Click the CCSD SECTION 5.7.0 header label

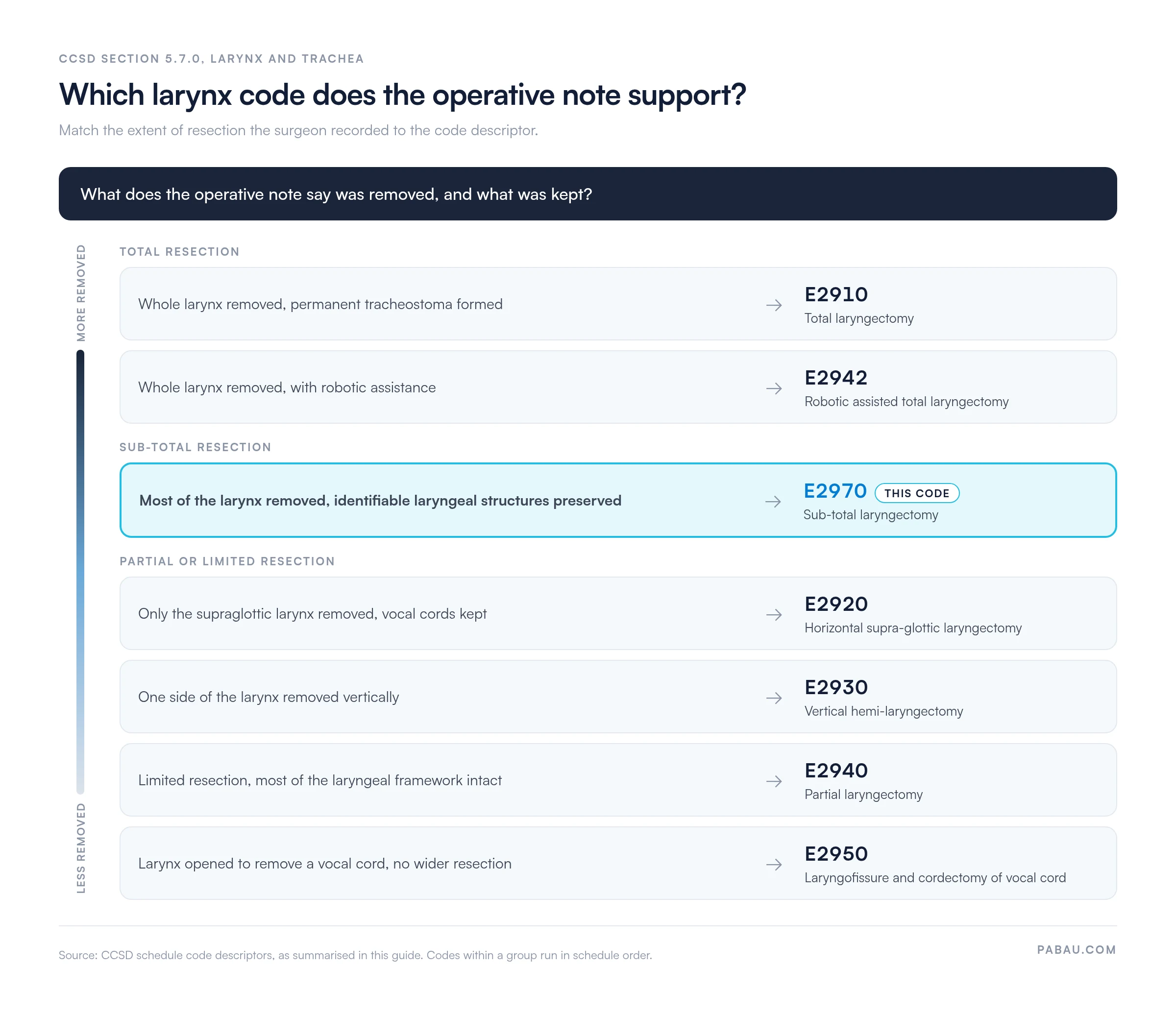tap(211, 59)
